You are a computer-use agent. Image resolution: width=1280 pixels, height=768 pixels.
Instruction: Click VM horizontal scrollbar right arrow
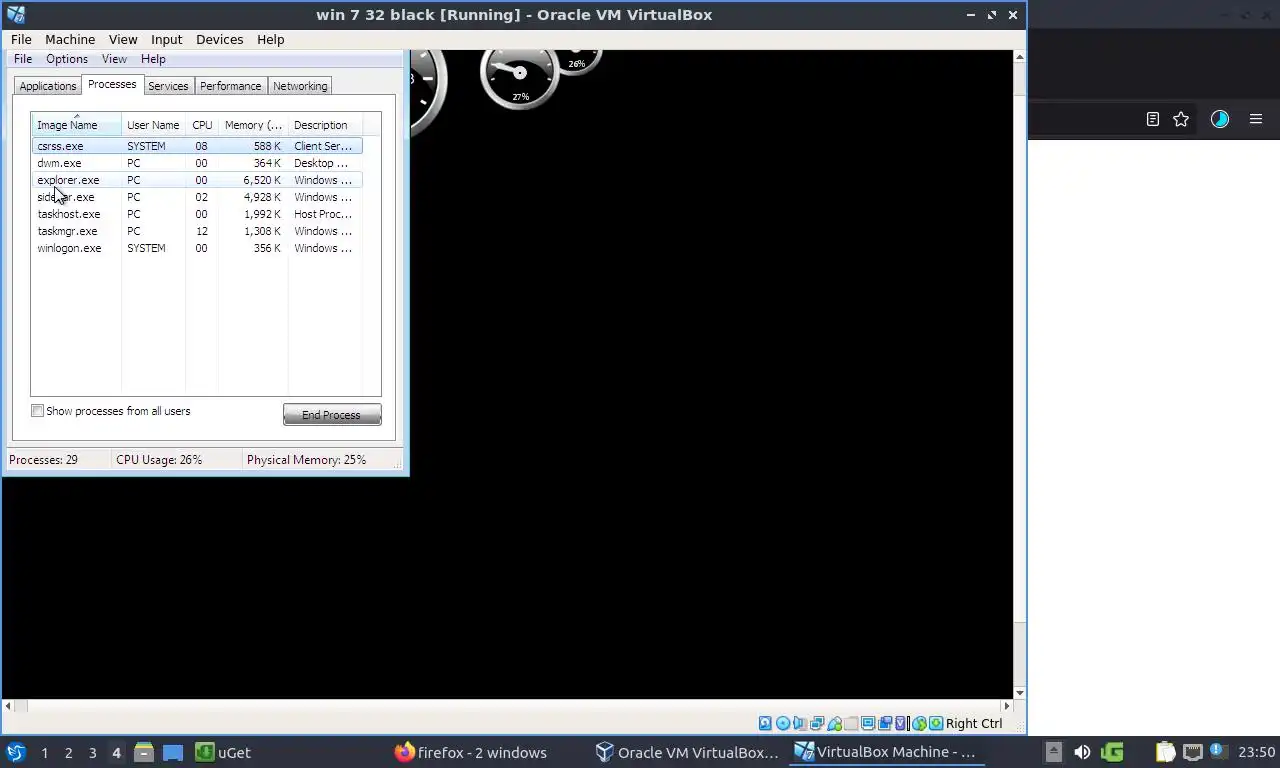[x=1007, y=706]
